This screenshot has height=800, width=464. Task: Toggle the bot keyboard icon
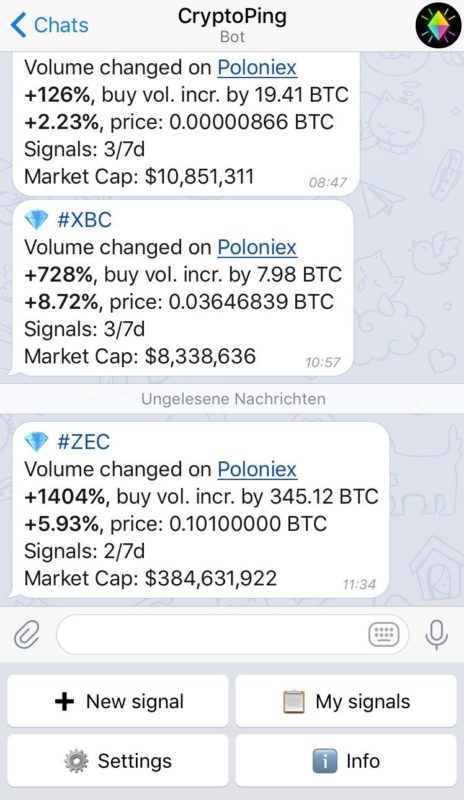[384, 634]
